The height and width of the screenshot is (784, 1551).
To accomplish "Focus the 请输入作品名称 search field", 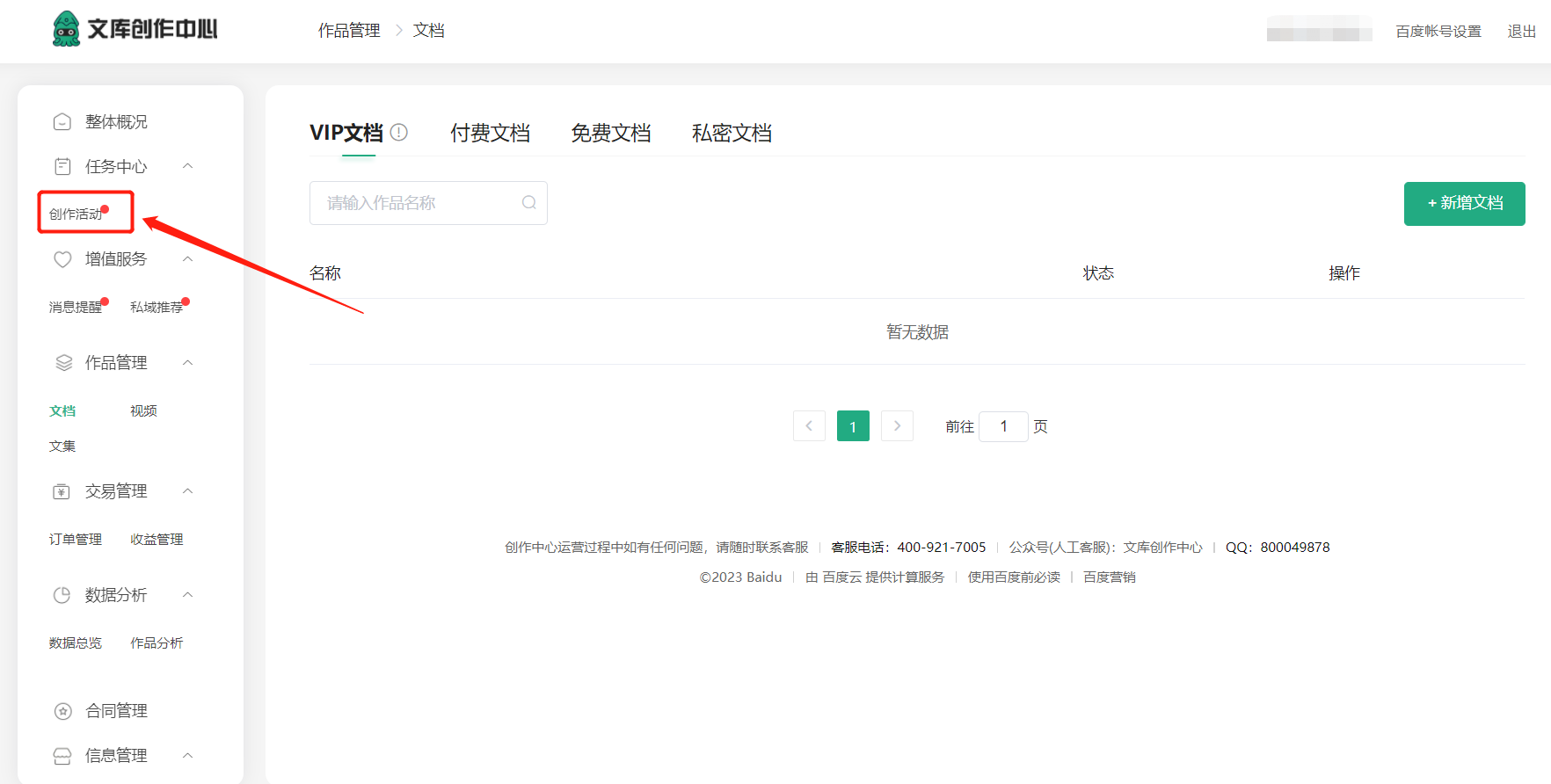I will tap(428, 203).
